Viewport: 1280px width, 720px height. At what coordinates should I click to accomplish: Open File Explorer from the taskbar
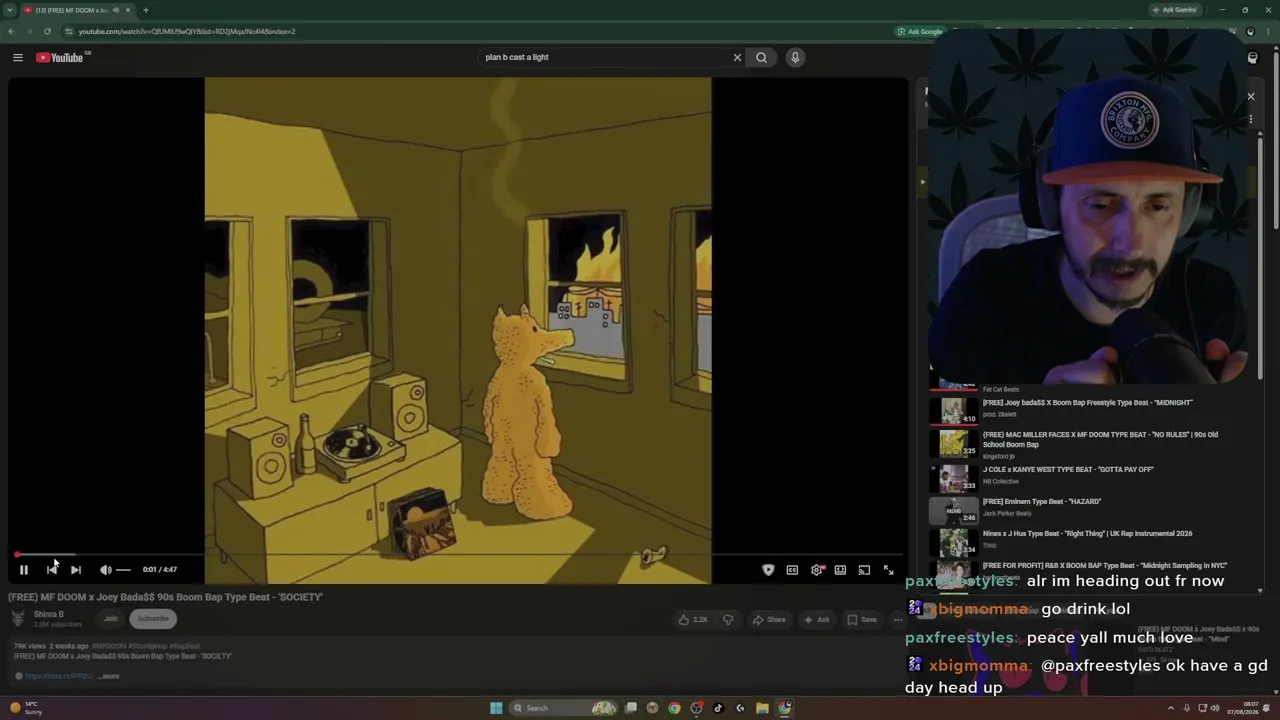coord(762,709)
